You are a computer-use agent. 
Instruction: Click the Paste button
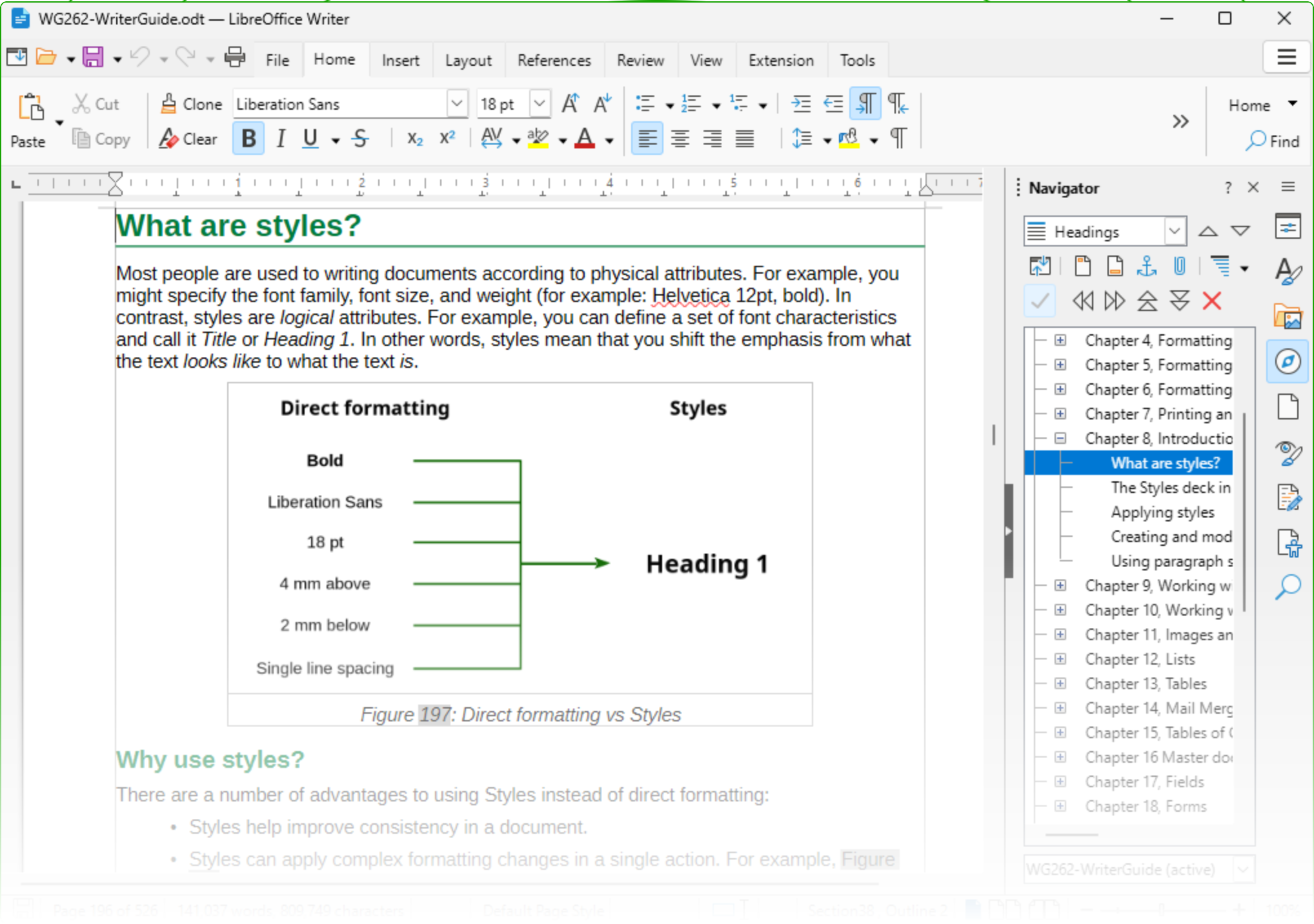(x=28, y=122)
